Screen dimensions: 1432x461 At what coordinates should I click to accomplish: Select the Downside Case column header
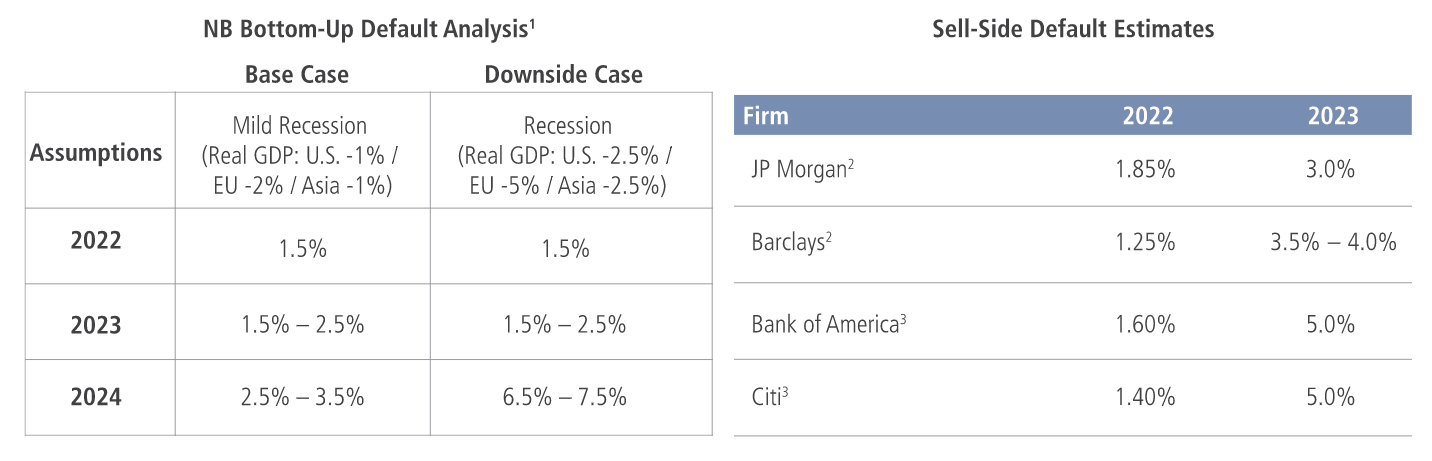[564, 75]
